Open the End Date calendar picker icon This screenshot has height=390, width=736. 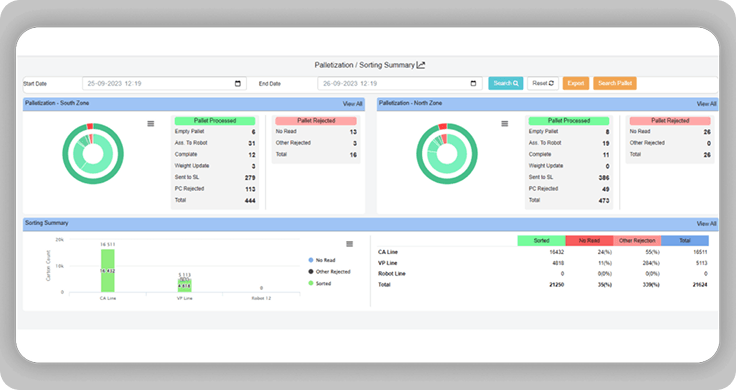(473, 84)
